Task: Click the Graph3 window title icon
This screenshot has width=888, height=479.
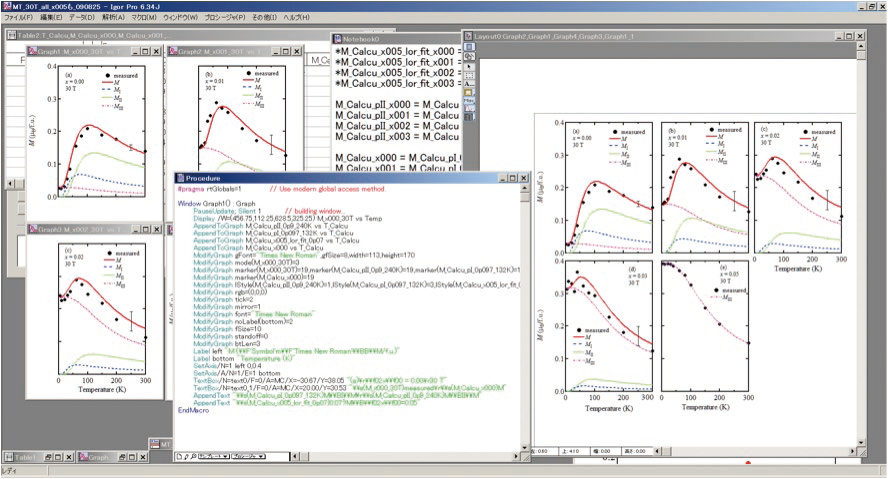Action: click(x=33, y=229)
